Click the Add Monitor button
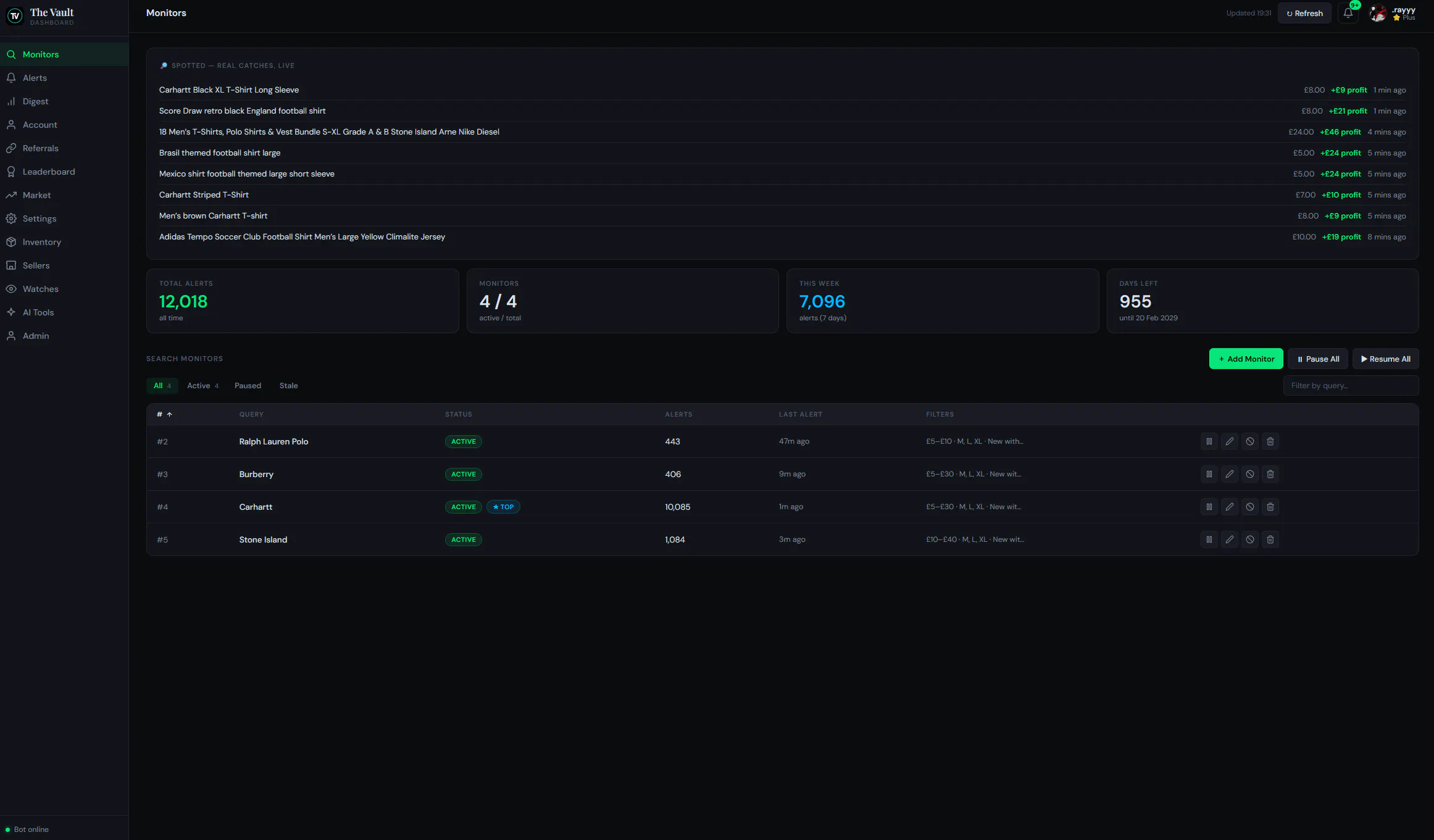The height and width of the screenshot is (840, 1434). tap(1246, 359)
